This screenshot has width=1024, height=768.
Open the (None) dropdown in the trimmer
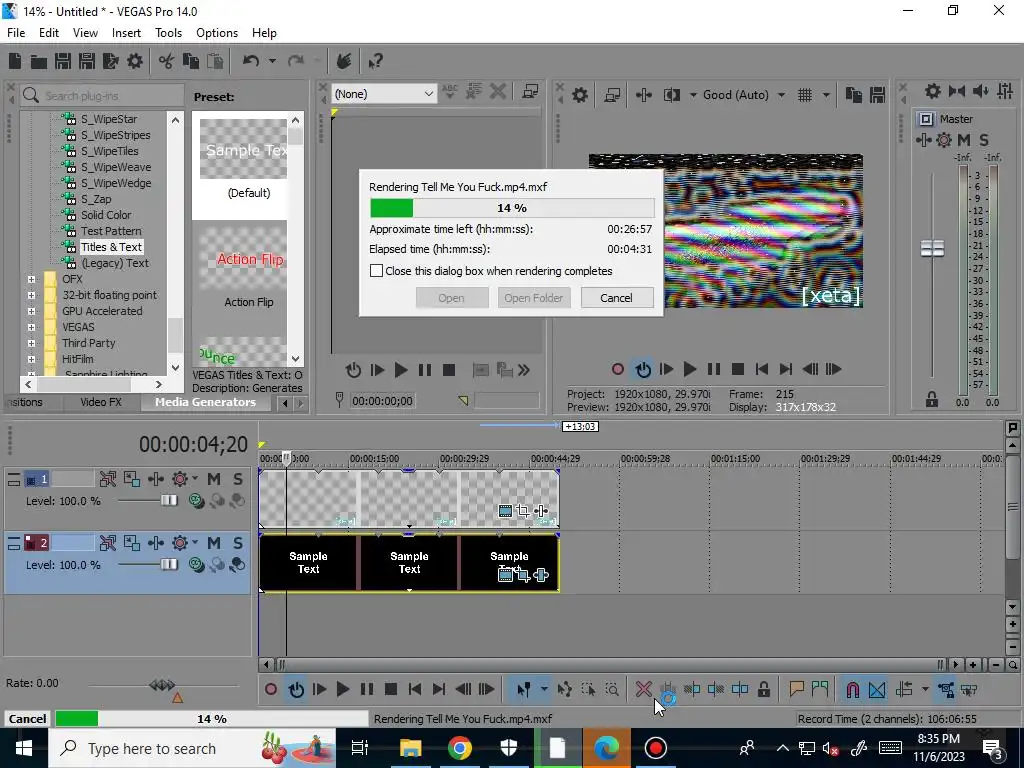(x=383, y=94)
